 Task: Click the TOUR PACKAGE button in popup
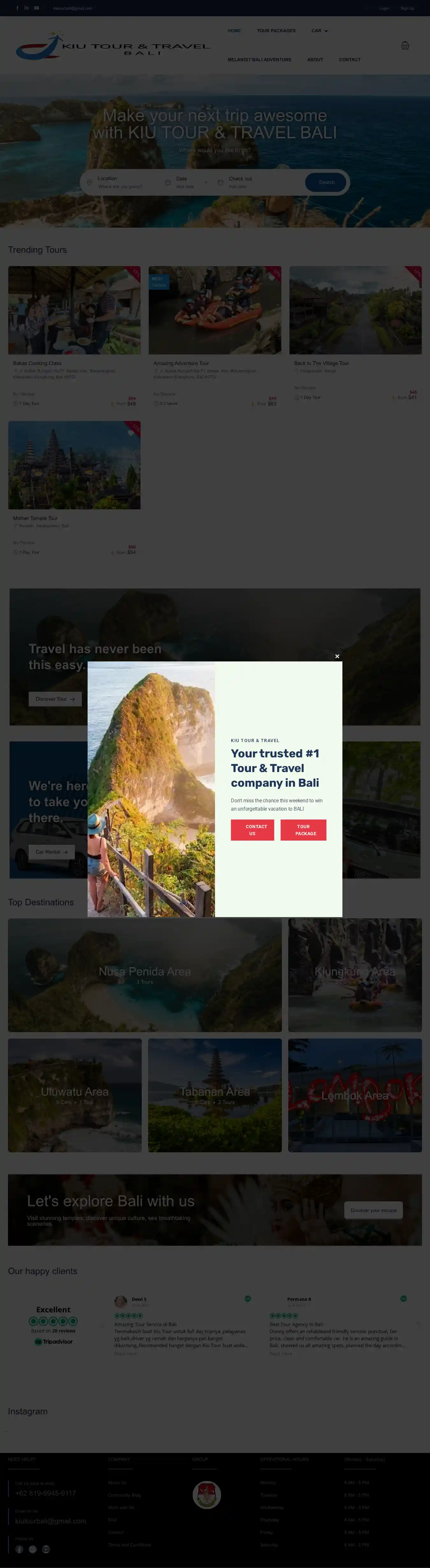tap(304, 830)
